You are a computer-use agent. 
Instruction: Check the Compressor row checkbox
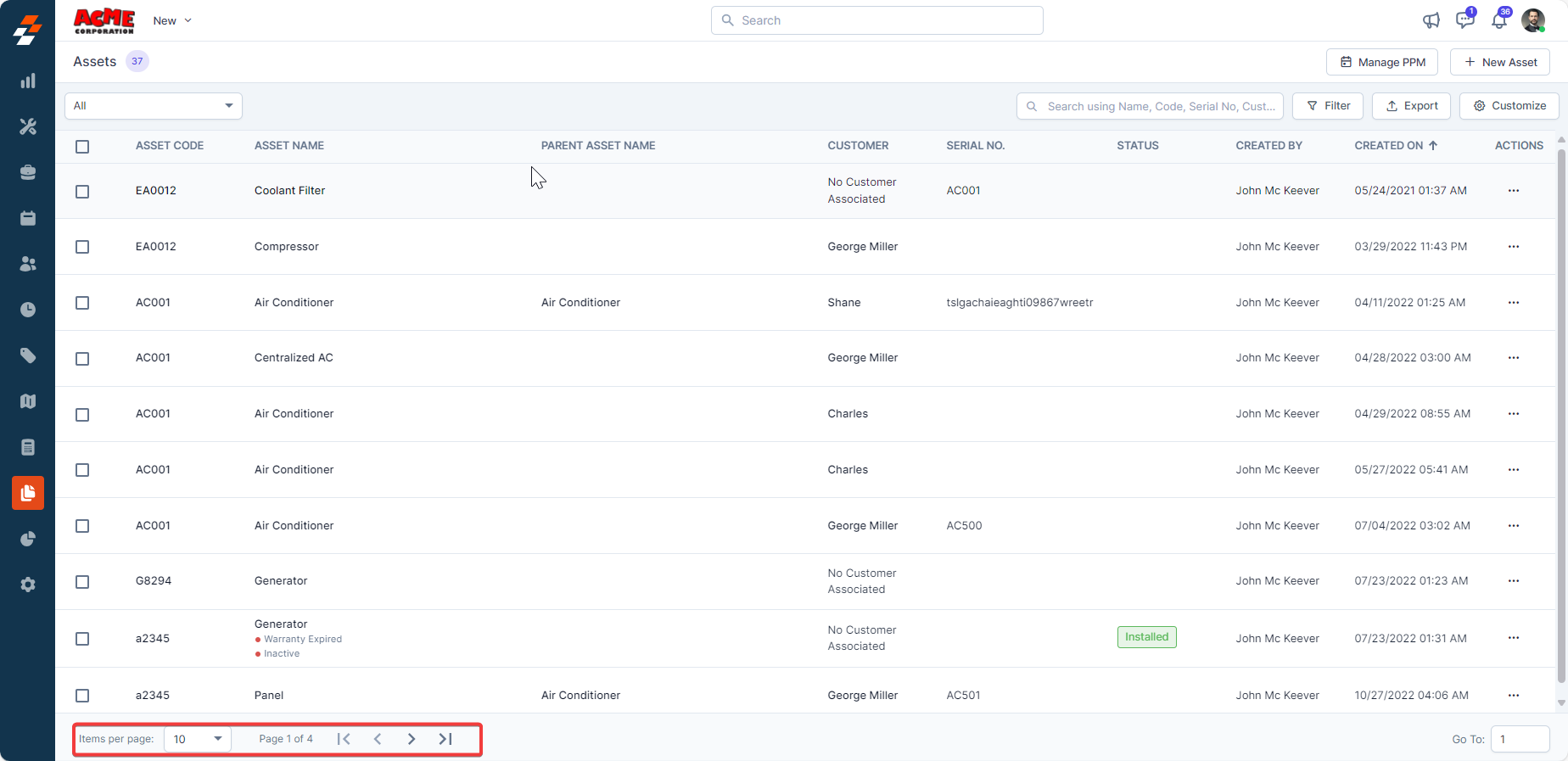82,247
